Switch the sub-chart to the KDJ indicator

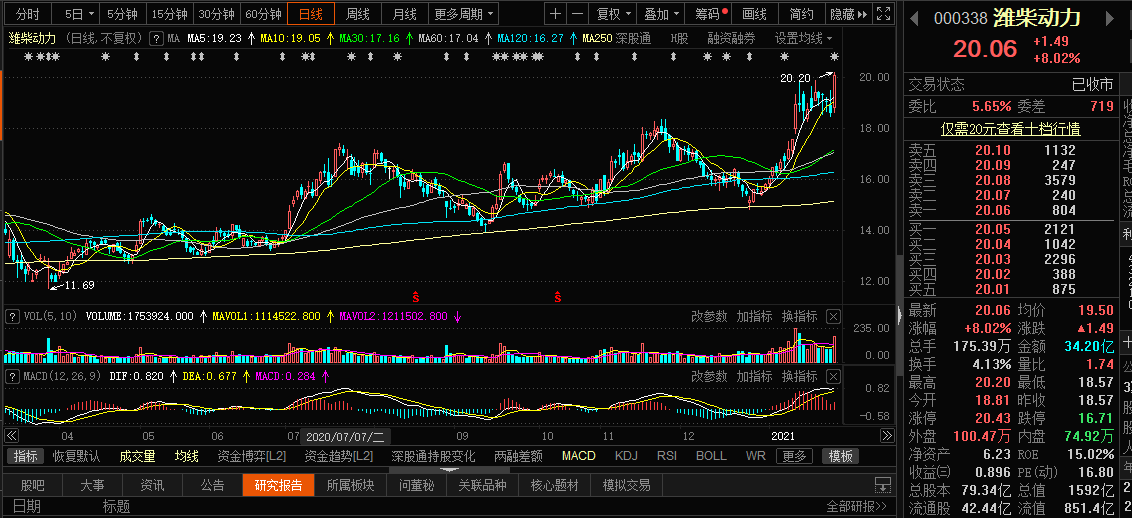tap(626, 456)
